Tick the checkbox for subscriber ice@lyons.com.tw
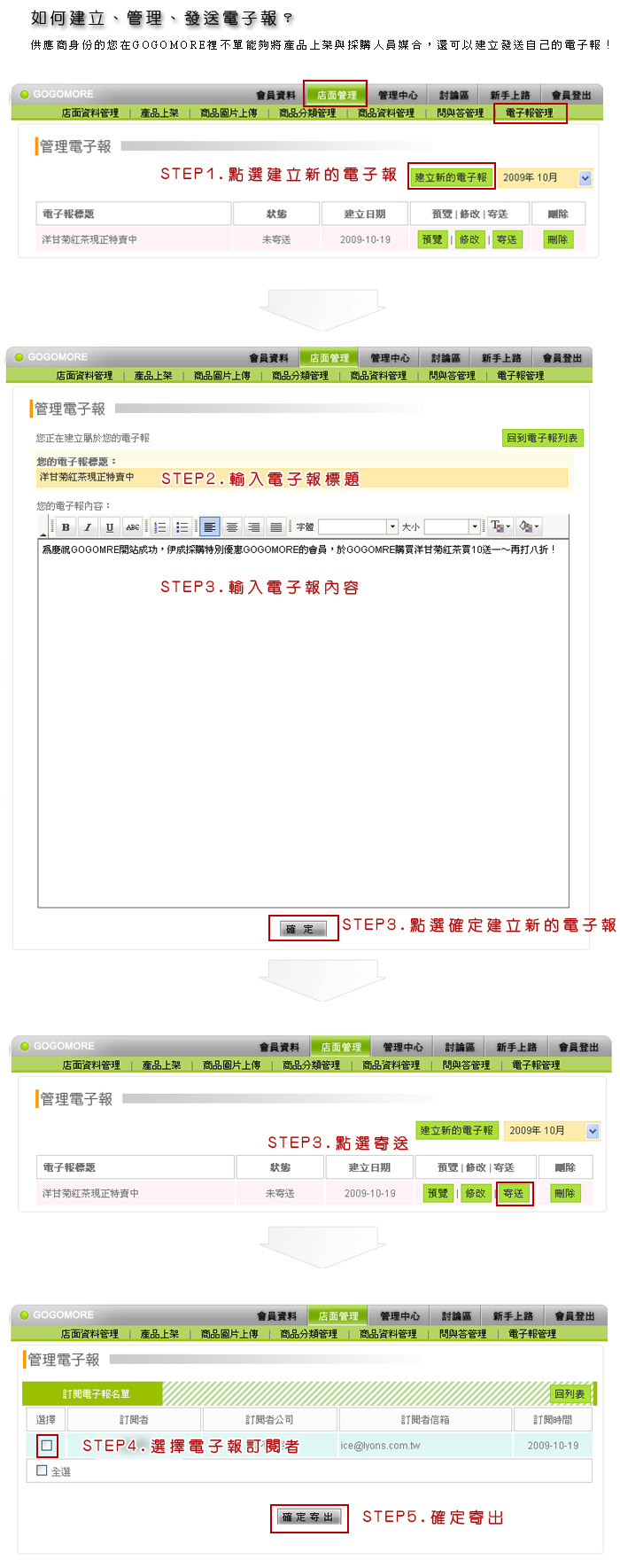This screenshot has height=1568, width=620. (47, 1446)
